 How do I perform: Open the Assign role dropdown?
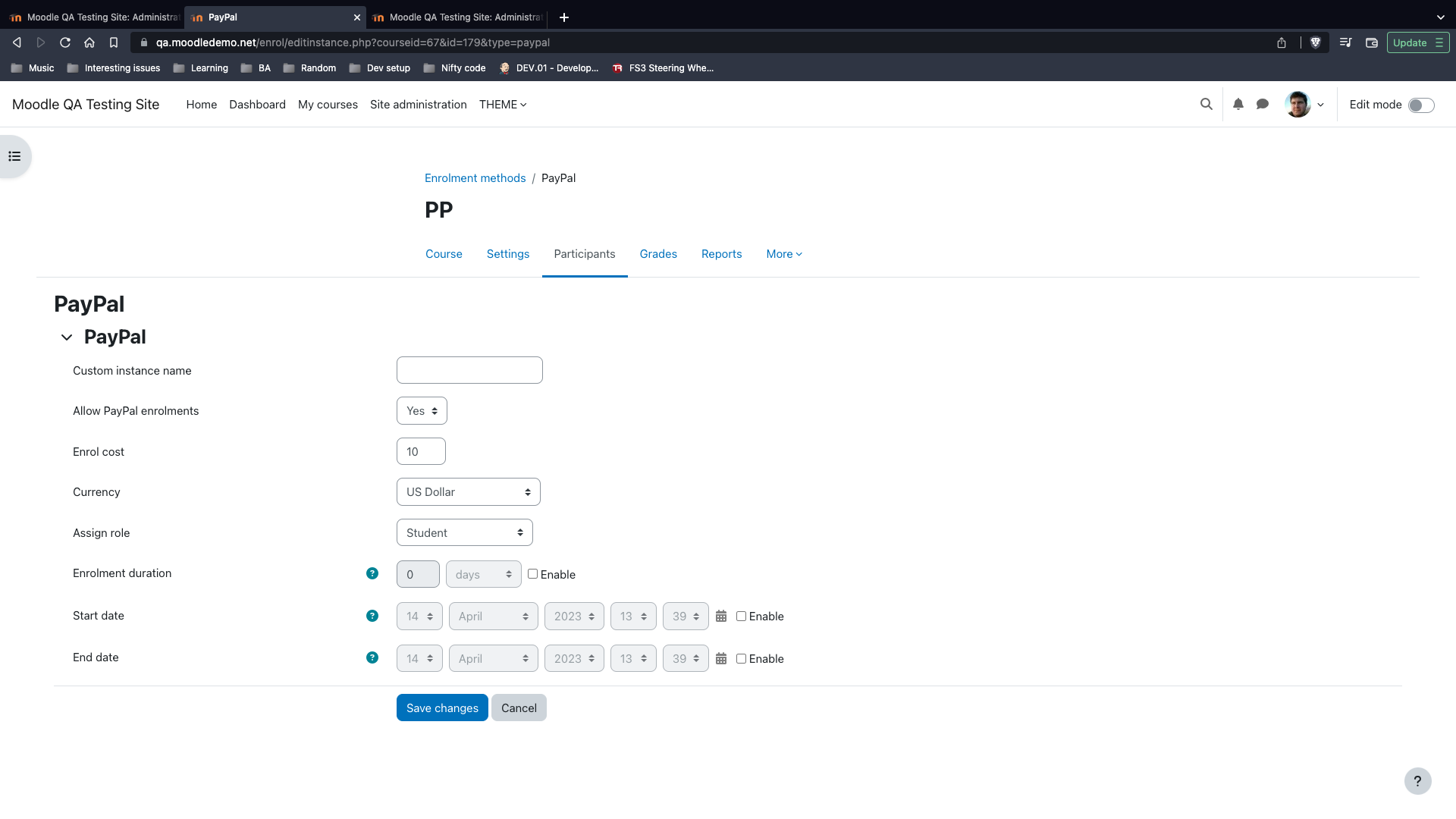tap(465, 533)
